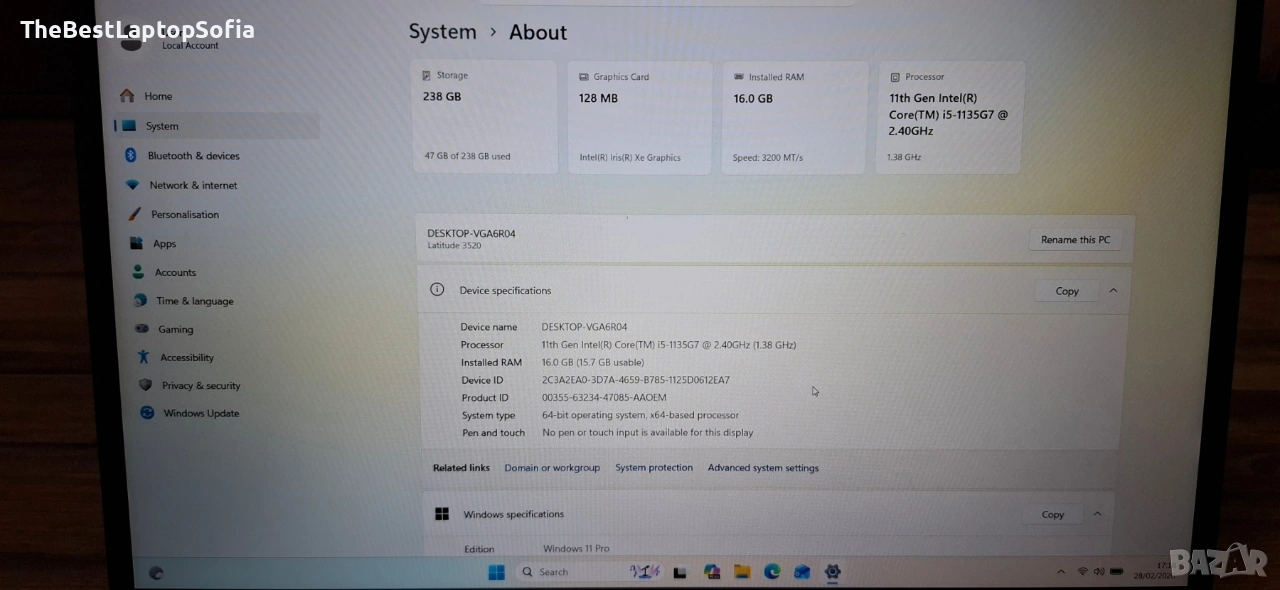Click the volume speaker tray icon
The image size is (1280, 590).
(1099, 572)
